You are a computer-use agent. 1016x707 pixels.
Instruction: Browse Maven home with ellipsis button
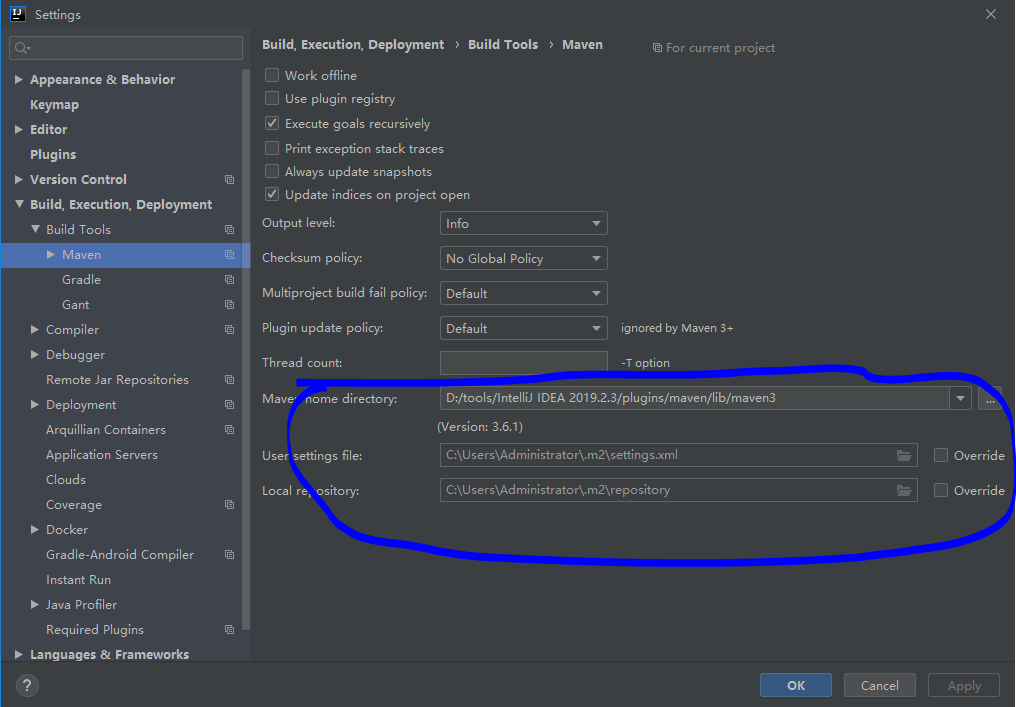click(x=989, y=399)
